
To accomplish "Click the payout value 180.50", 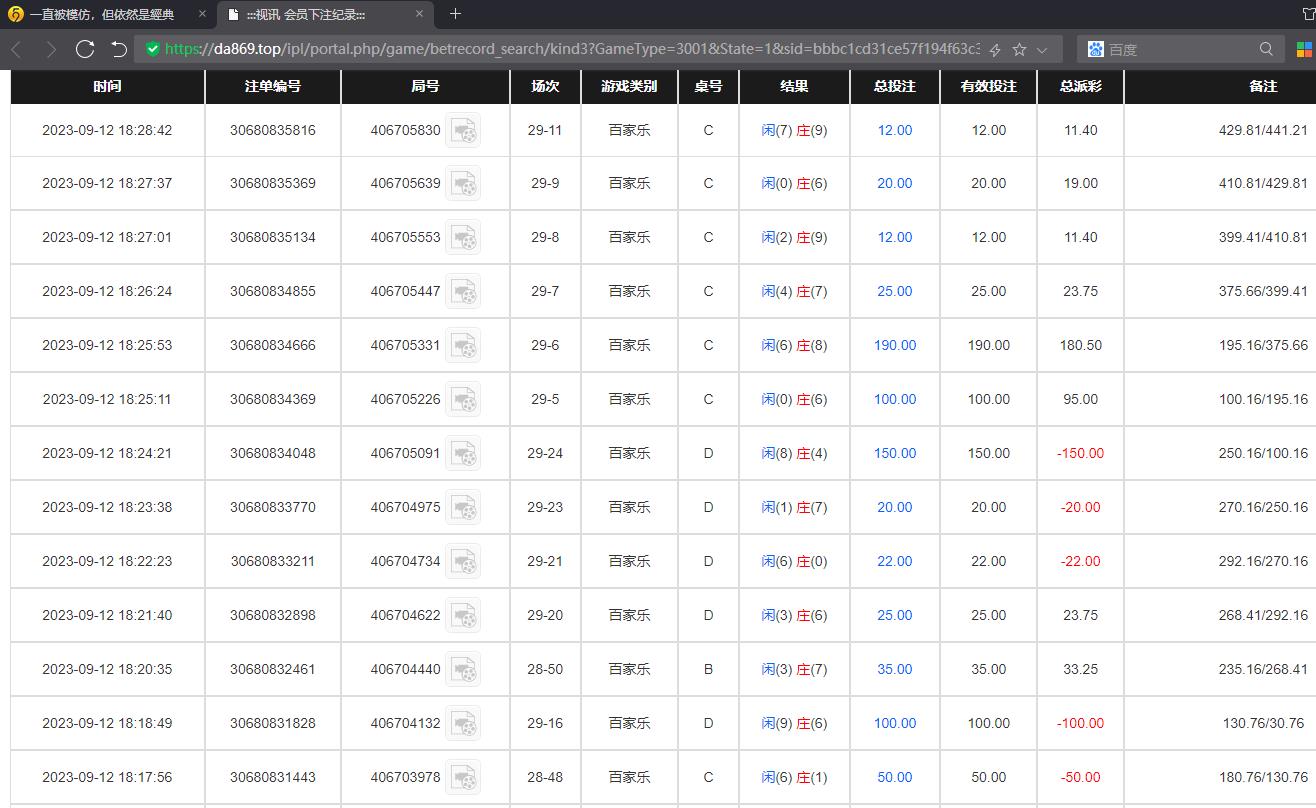I will point(1081,346).
